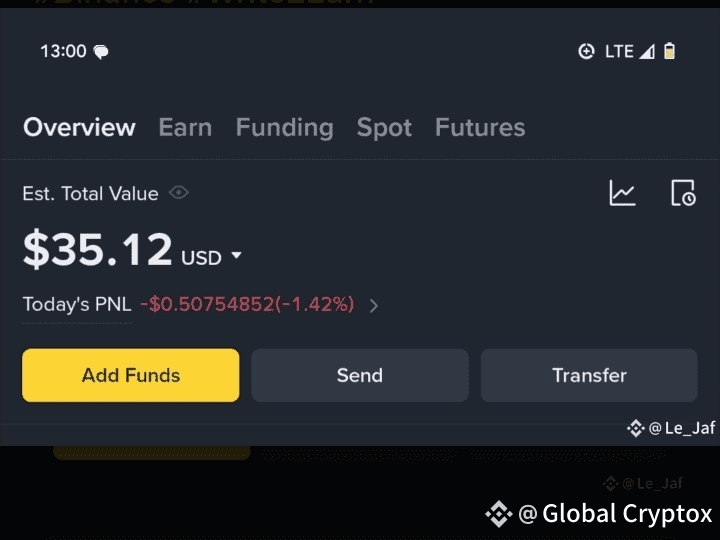This screenshot has width=720, height=540.
Task: Open the Spot tab
Action: point(384,127)
